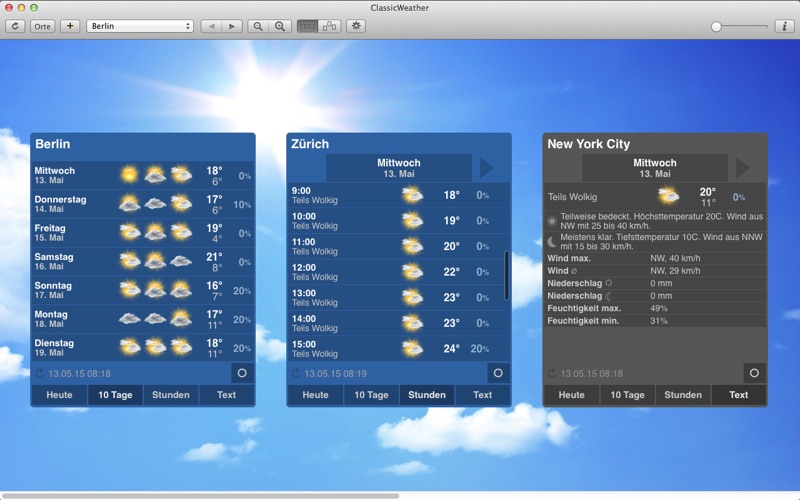Open the info panel with the i button

pos(784,26)
